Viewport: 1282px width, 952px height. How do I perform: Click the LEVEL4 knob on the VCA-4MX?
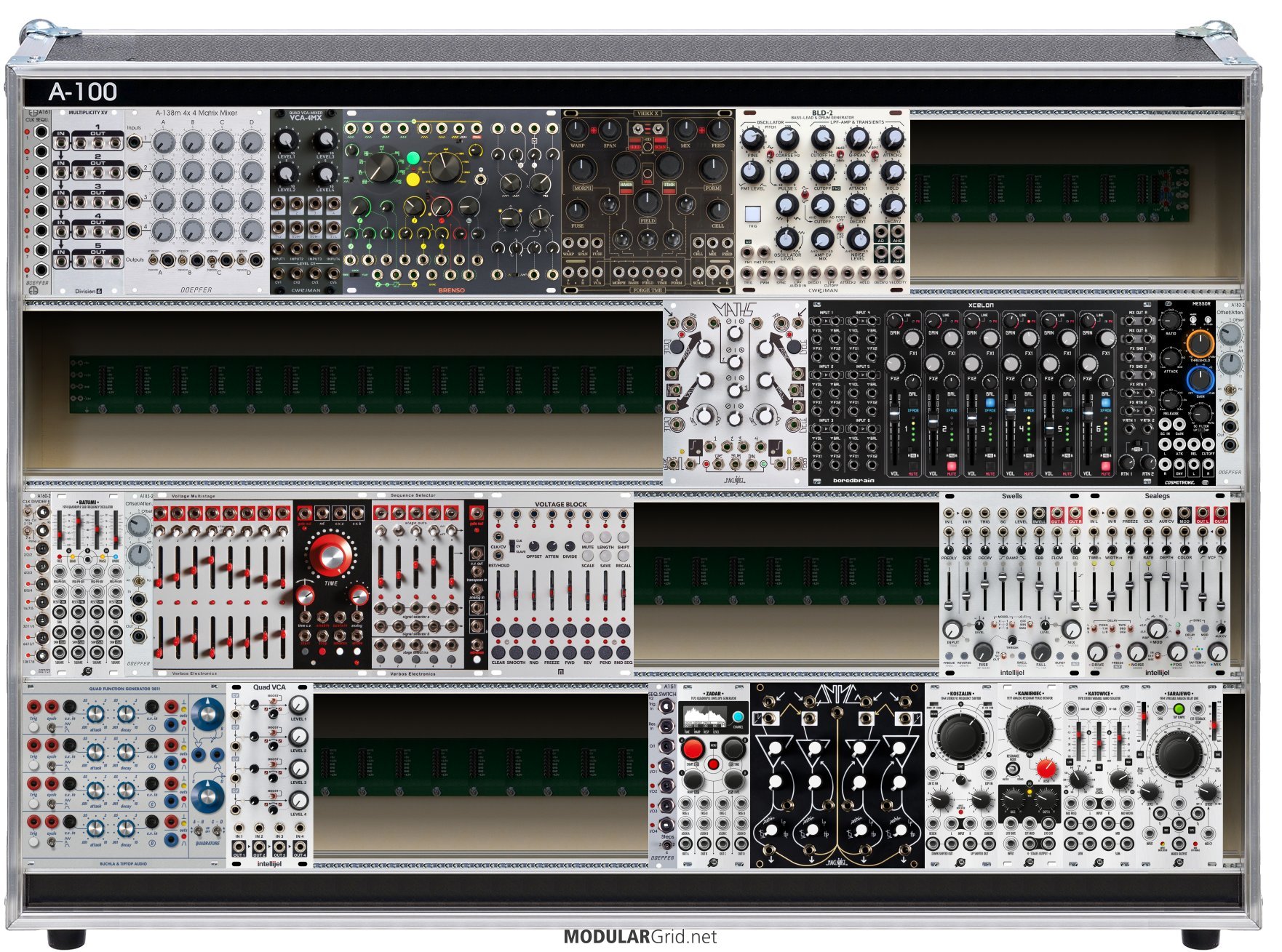[x=325, y=174]
